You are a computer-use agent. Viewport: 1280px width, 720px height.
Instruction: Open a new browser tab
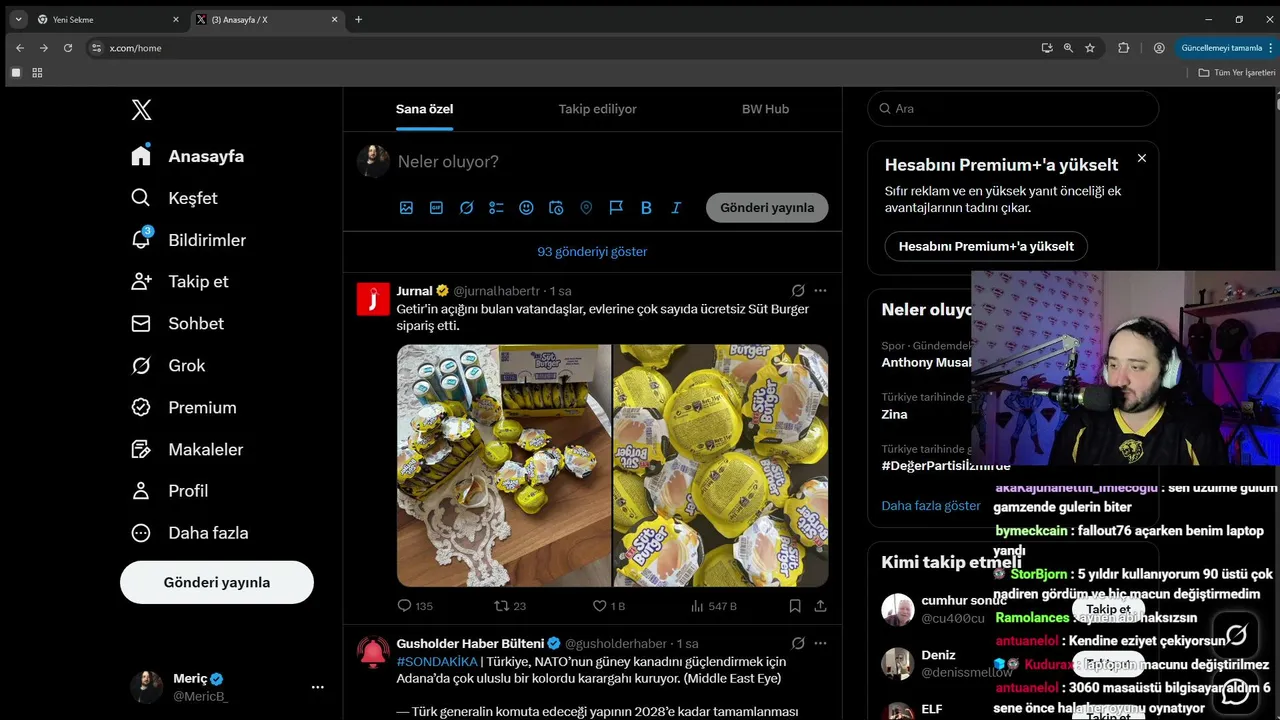pos(358,19)
